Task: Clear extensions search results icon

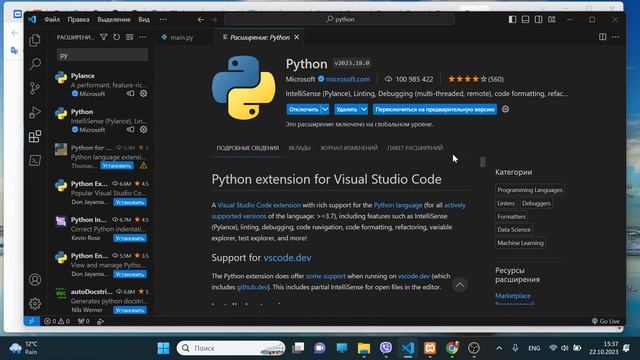Action: 129,37
